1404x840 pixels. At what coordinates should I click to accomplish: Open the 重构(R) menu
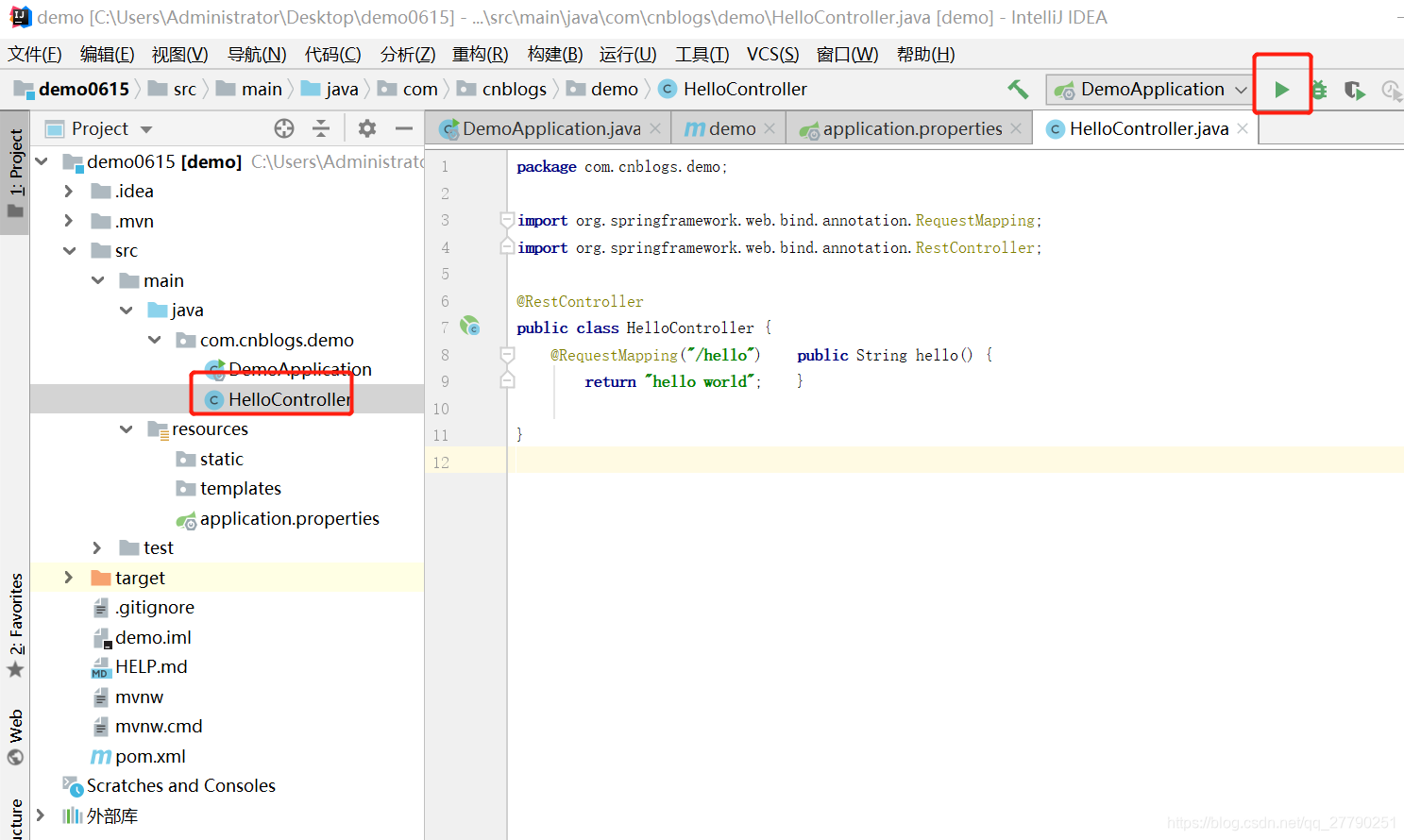(481, 55)
